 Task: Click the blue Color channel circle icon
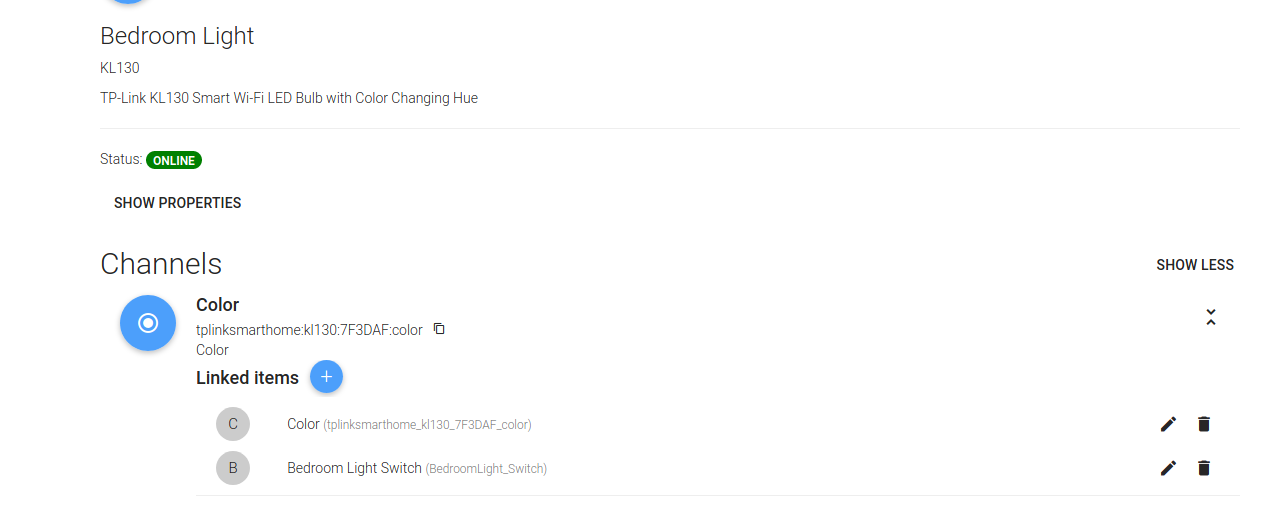[148, 323]
